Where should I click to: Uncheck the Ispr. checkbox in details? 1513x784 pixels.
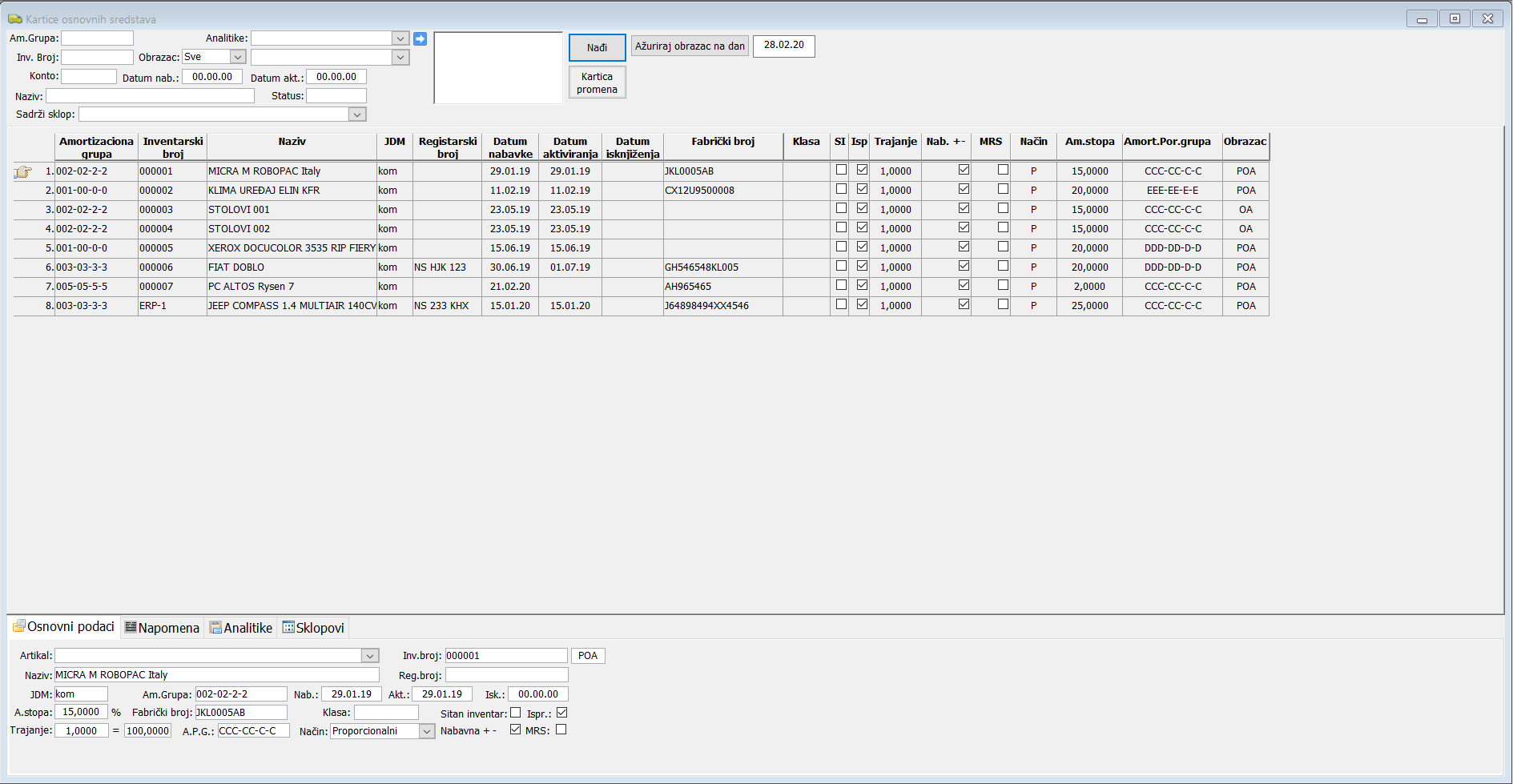pyautogui.click(x=561, y=713)
